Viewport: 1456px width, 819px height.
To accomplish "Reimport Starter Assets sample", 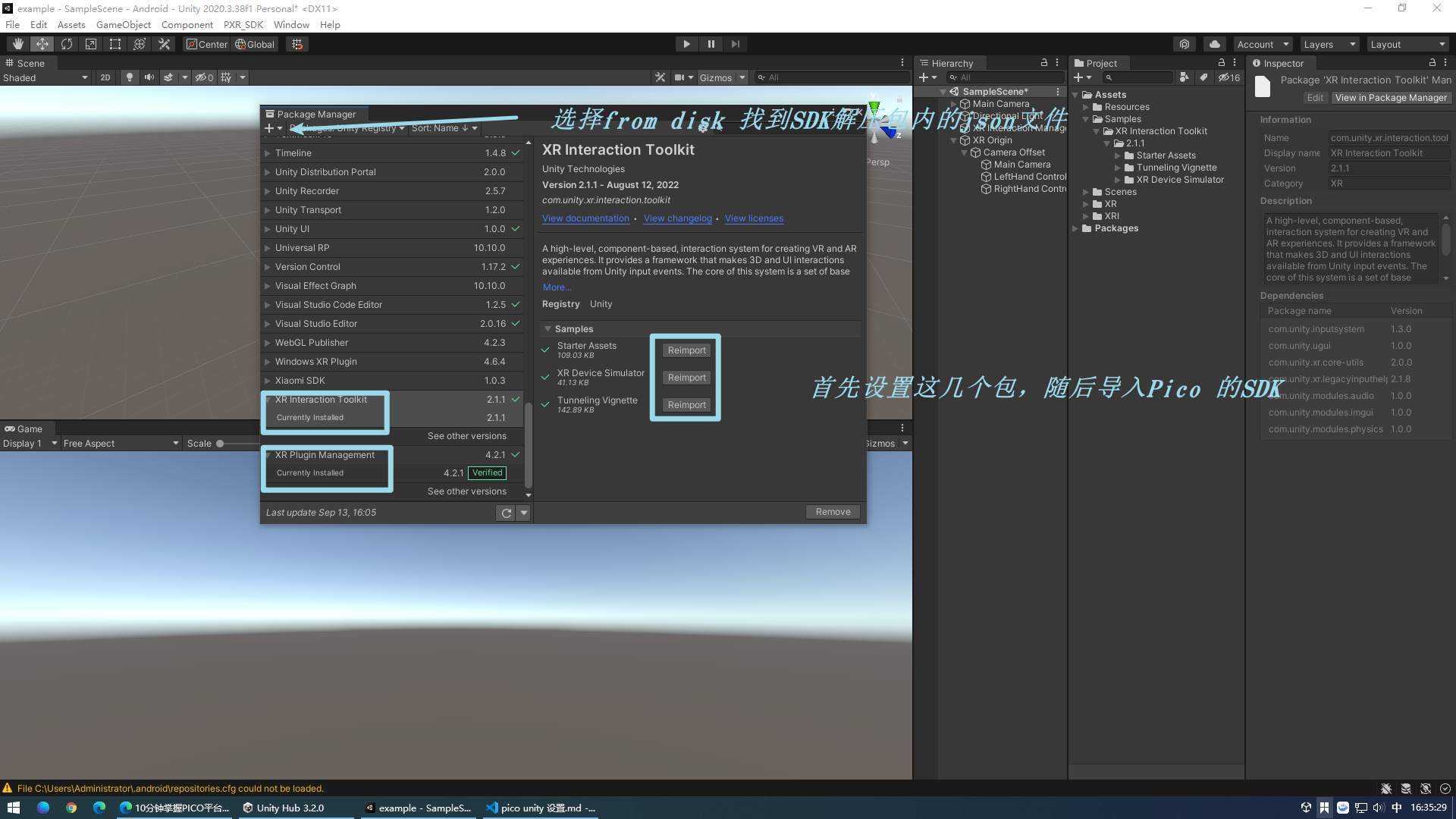I will (x=686, y=350).
